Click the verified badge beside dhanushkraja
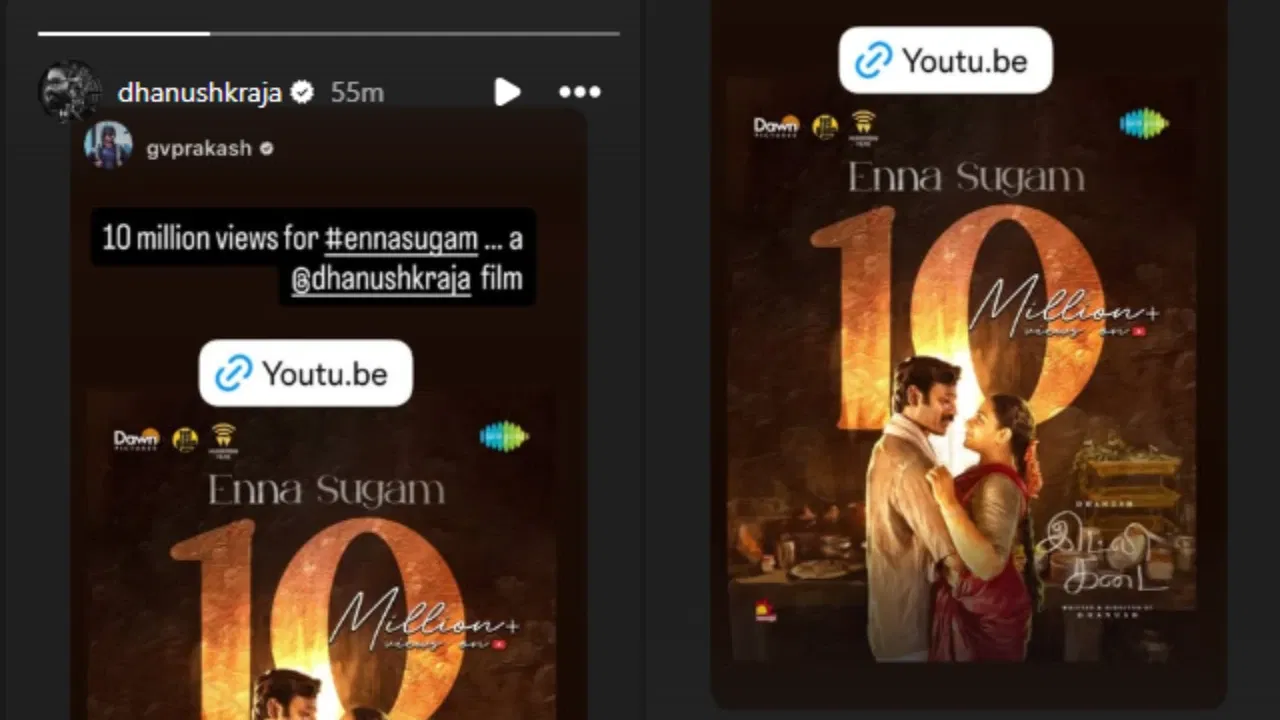 click(x=302, y=93)
